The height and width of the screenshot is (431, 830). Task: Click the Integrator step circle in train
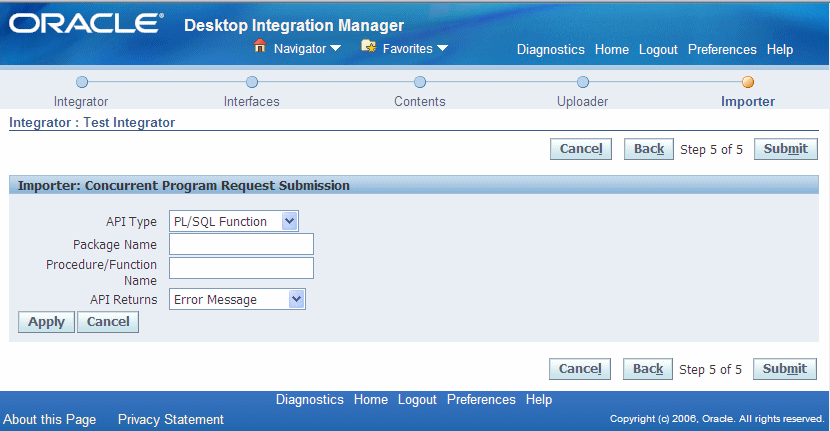click(x=82, y=82)
